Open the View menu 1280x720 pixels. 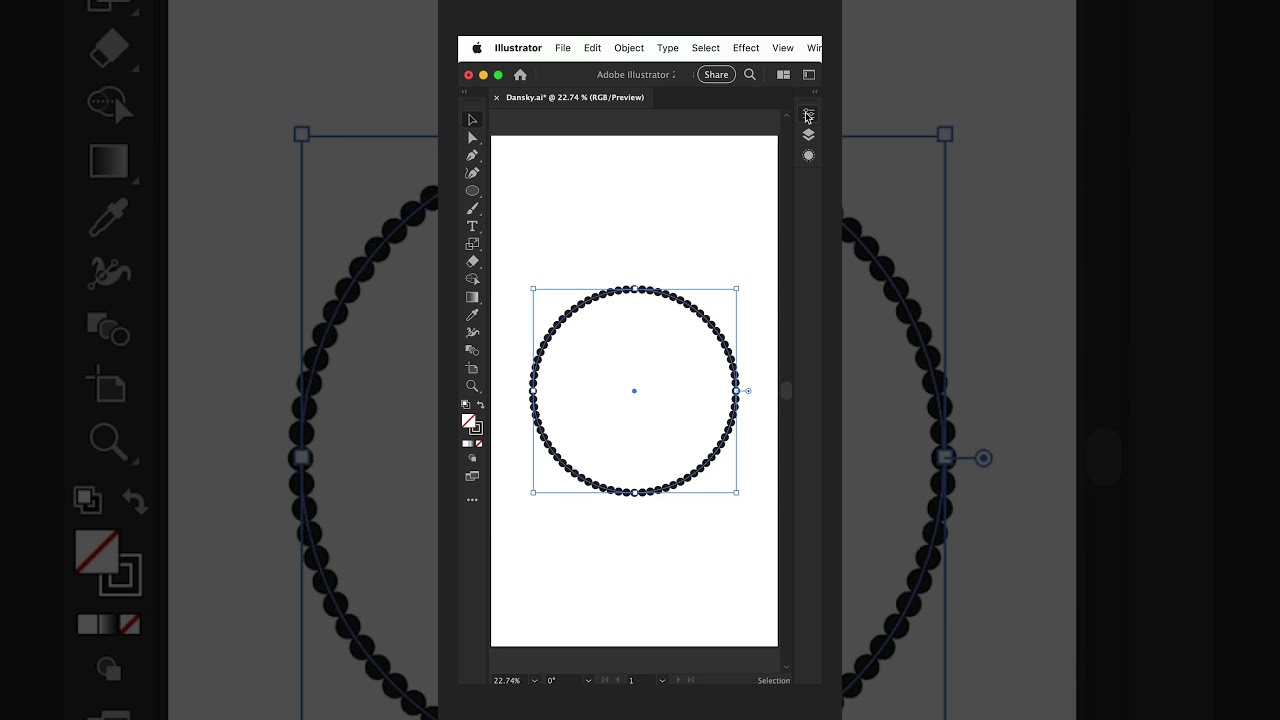click(783, 48)
